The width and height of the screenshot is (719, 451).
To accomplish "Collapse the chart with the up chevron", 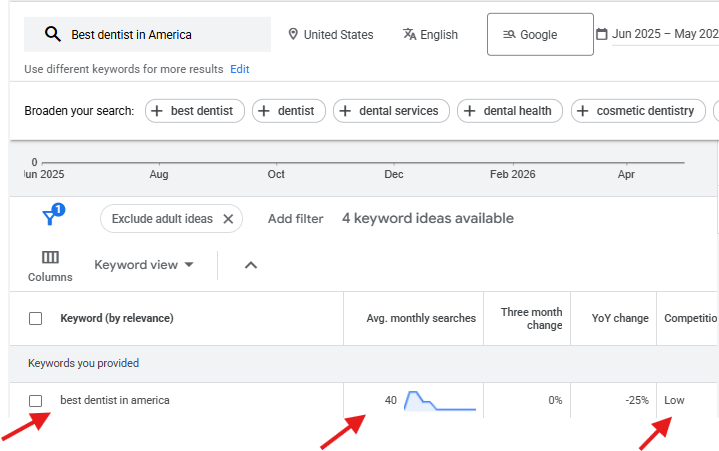I will click(251, 265).
